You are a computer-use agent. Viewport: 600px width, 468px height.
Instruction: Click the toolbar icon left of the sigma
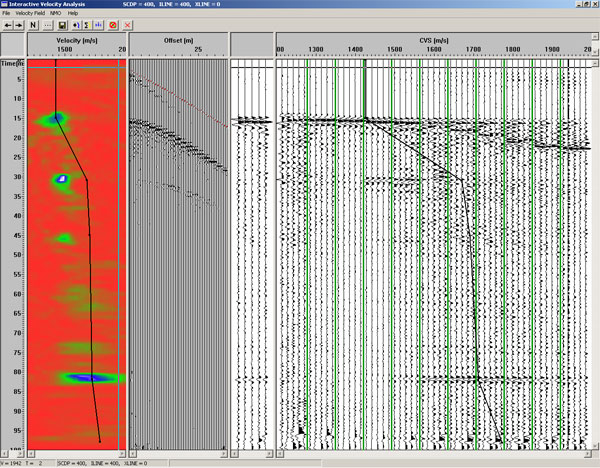76,23
